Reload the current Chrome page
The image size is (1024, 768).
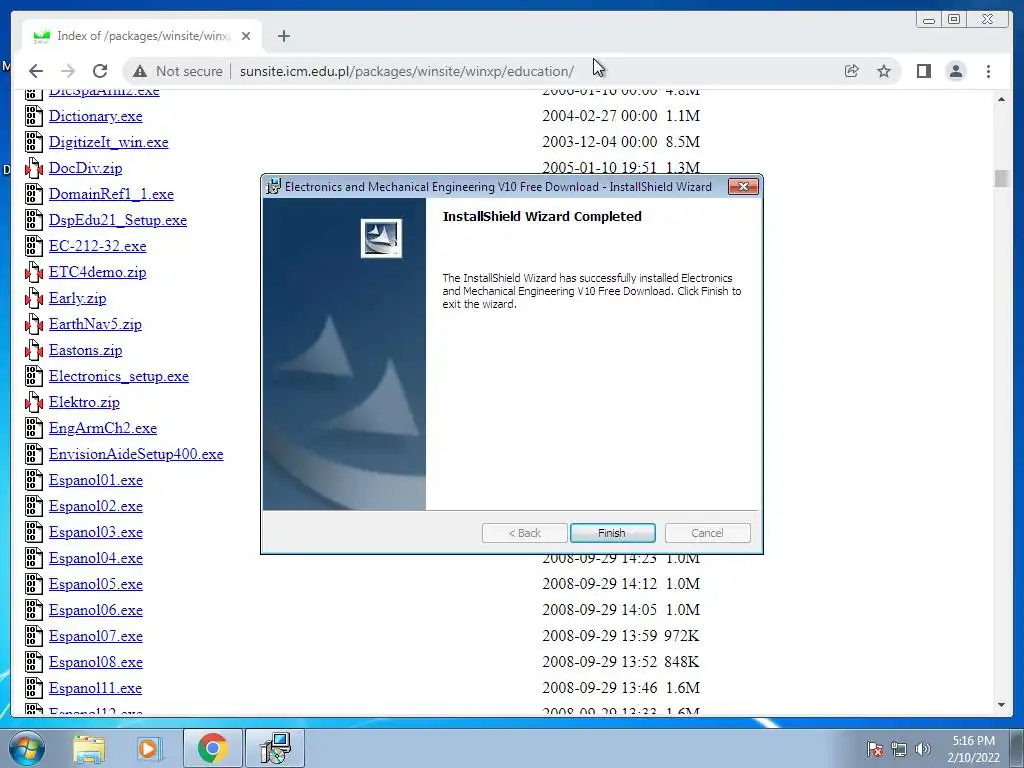point(99,71)
